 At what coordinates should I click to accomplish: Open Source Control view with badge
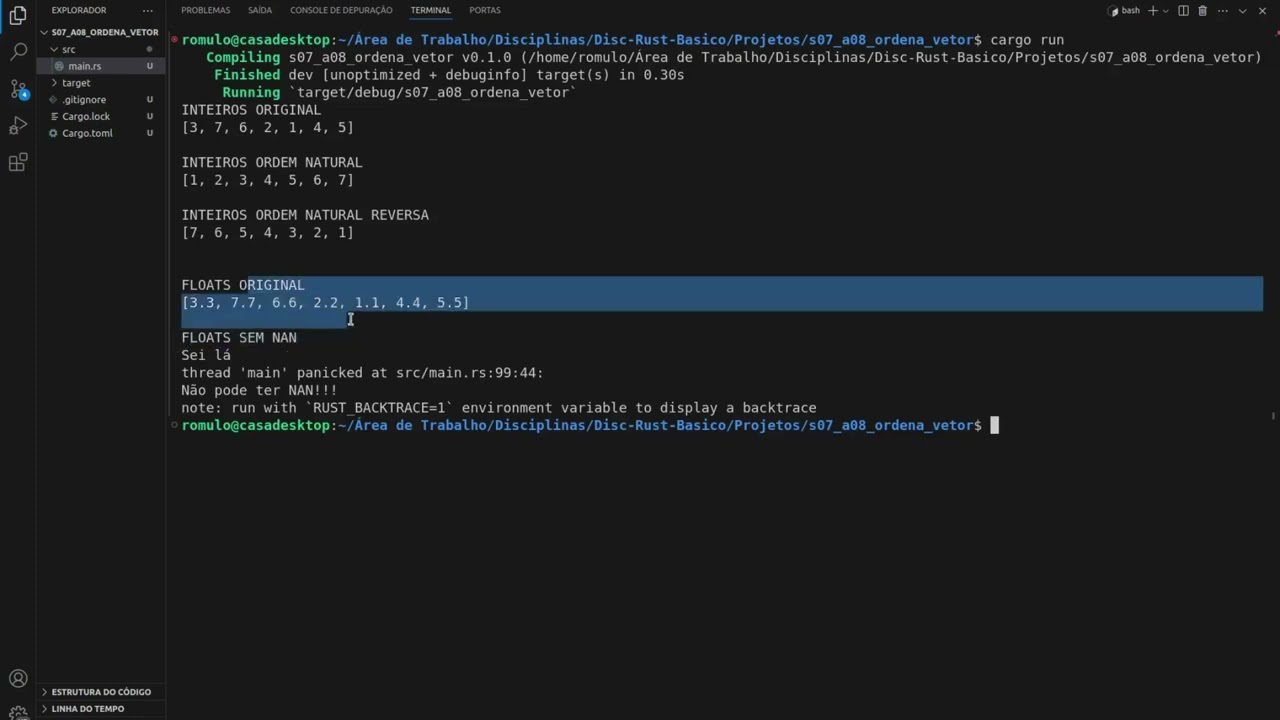18,89
